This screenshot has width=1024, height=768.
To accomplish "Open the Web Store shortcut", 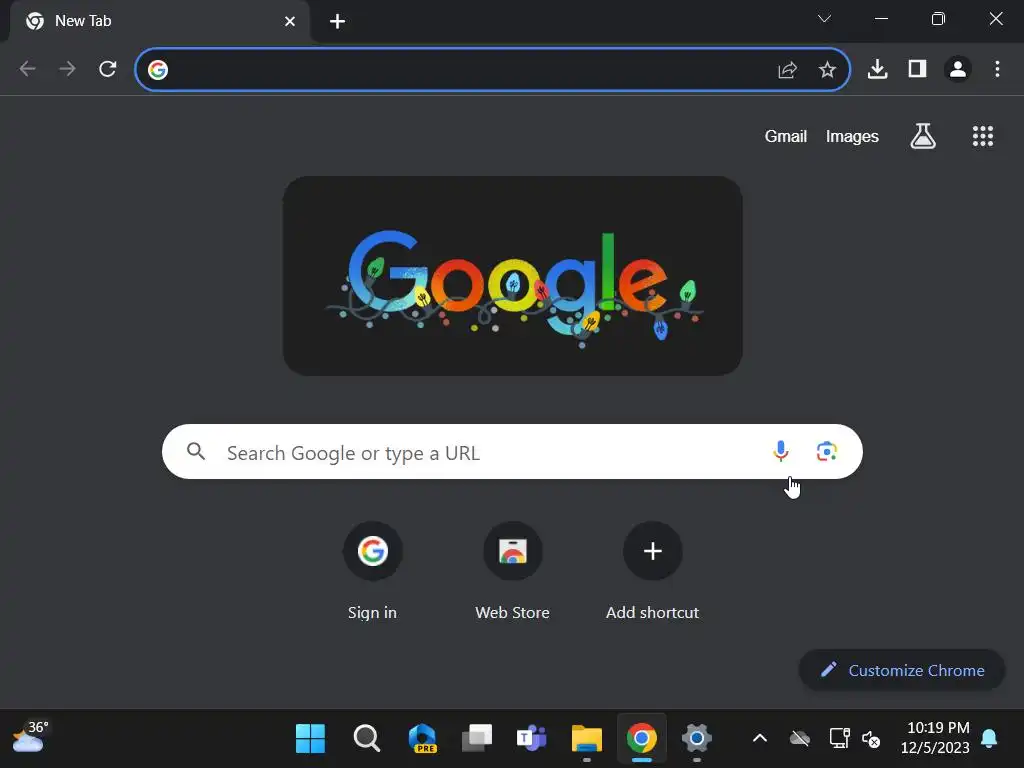I will click(x=513, y=571).
